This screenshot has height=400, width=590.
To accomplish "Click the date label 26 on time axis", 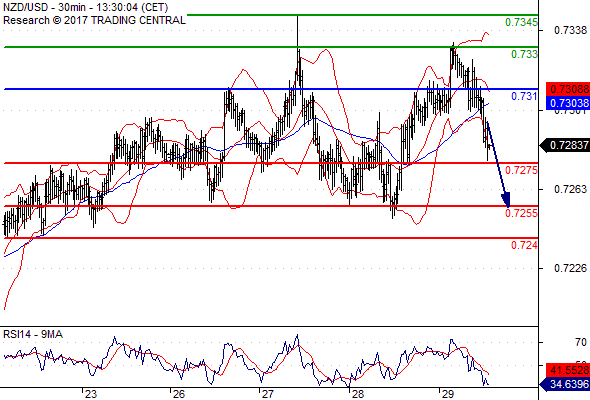I will (179, 394).
